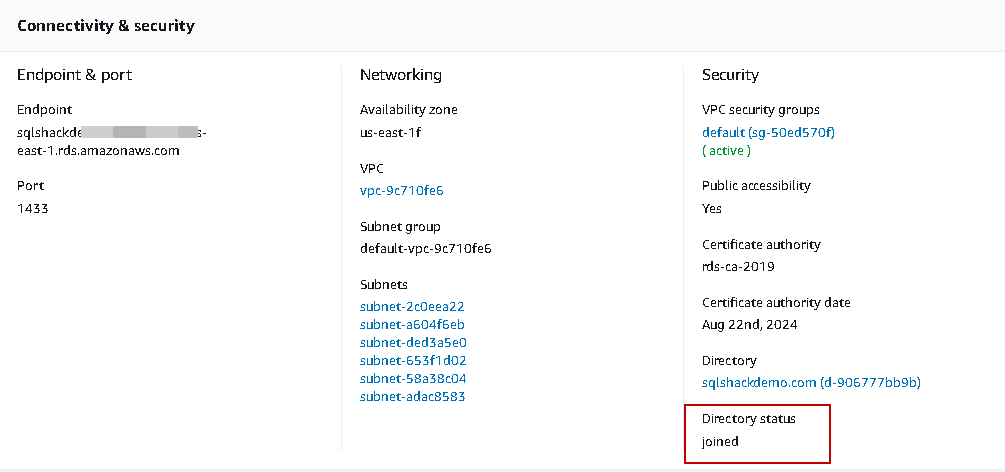Click the Networking column heading
1005x472 pixels.
coord(401,75)
